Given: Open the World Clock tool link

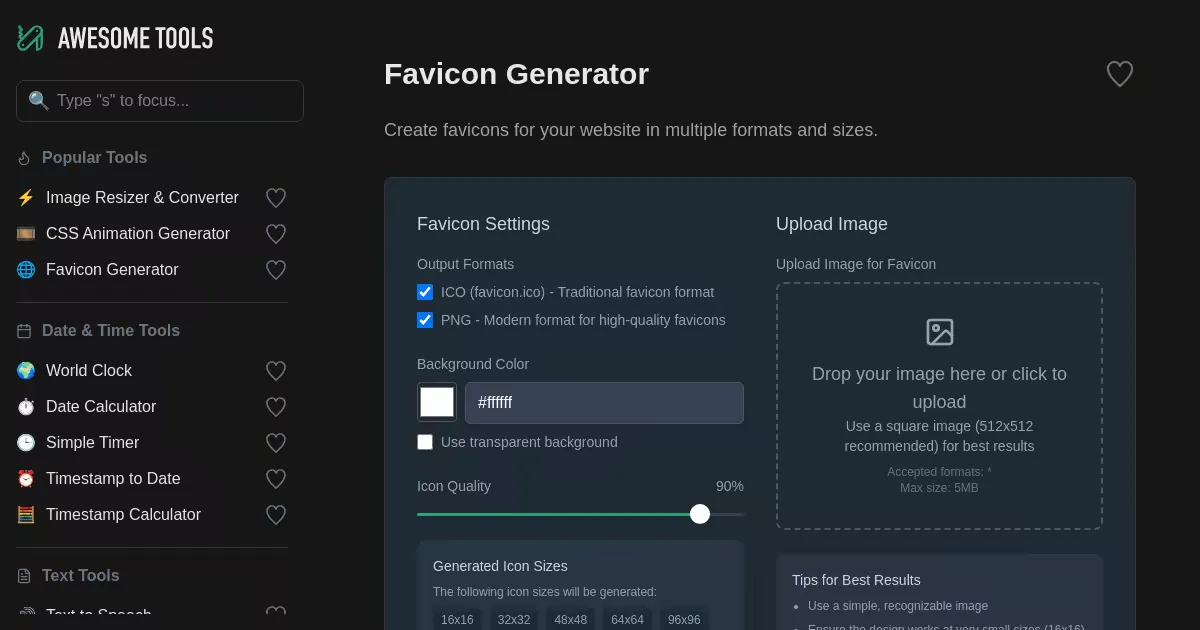Looking at the screenshot, I should coord(89,371).
